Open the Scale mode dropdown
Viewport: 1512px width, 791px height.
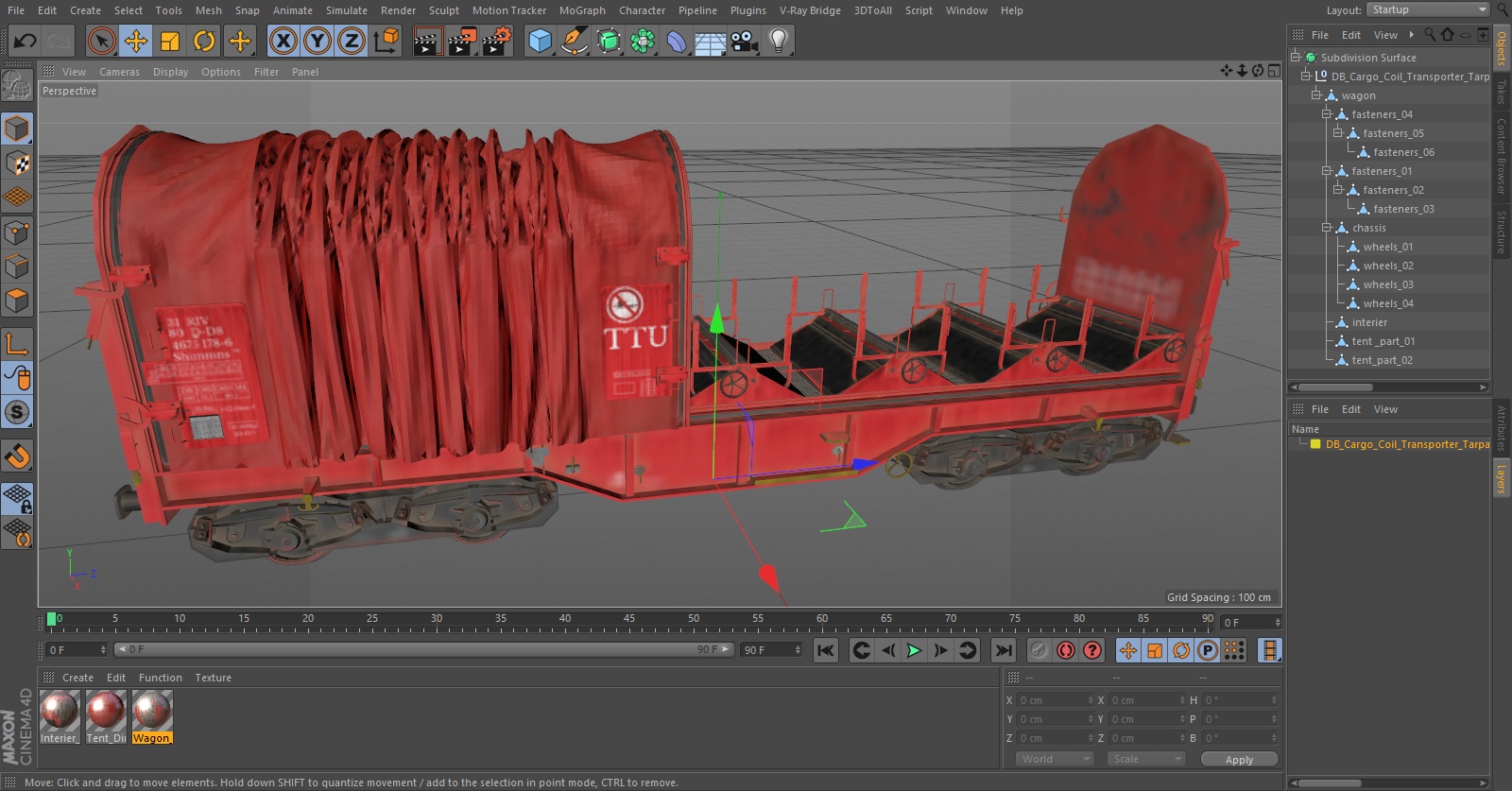coord(1145,759)
